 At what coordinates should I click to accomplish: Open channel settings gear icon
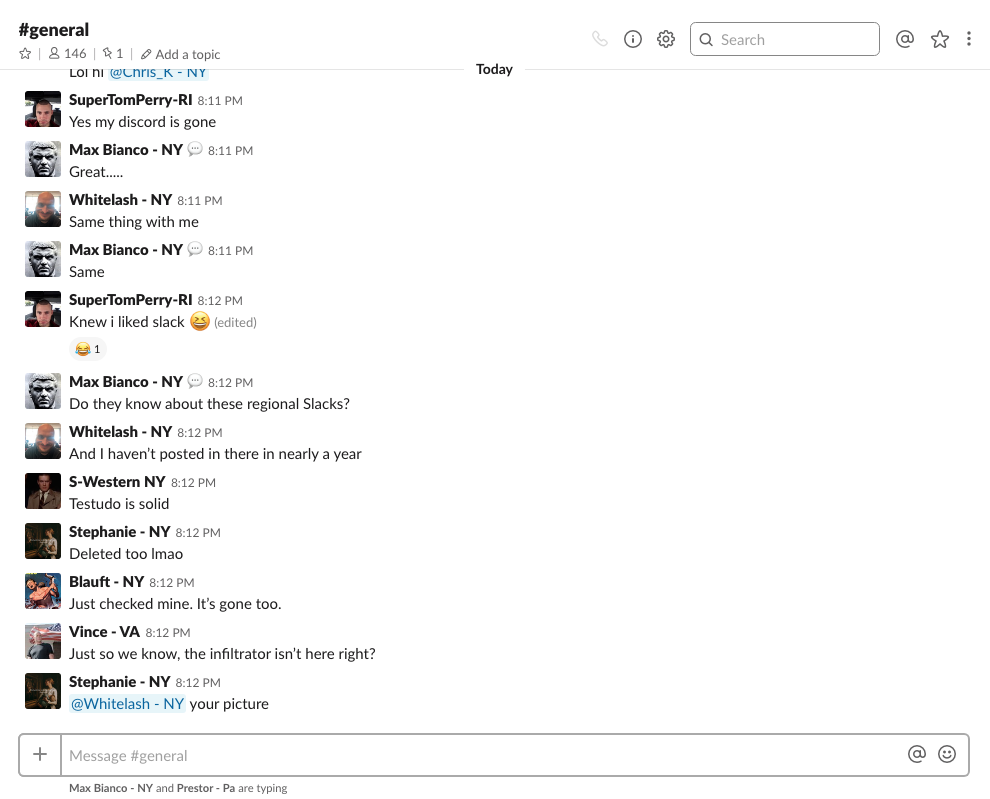point(666,39)
